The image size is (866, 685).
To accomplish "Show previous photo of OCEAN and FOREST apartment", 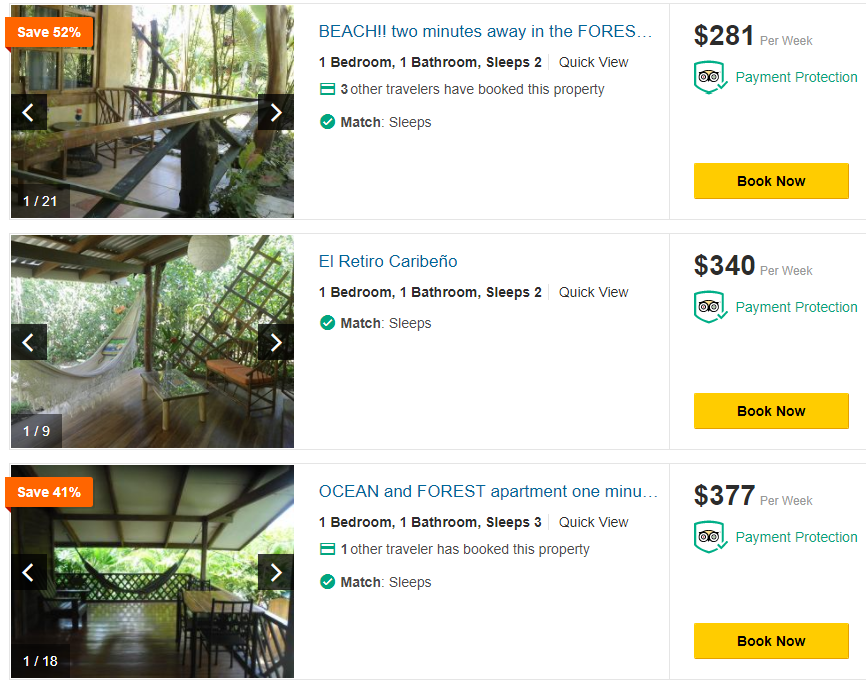I will [28, 572].
